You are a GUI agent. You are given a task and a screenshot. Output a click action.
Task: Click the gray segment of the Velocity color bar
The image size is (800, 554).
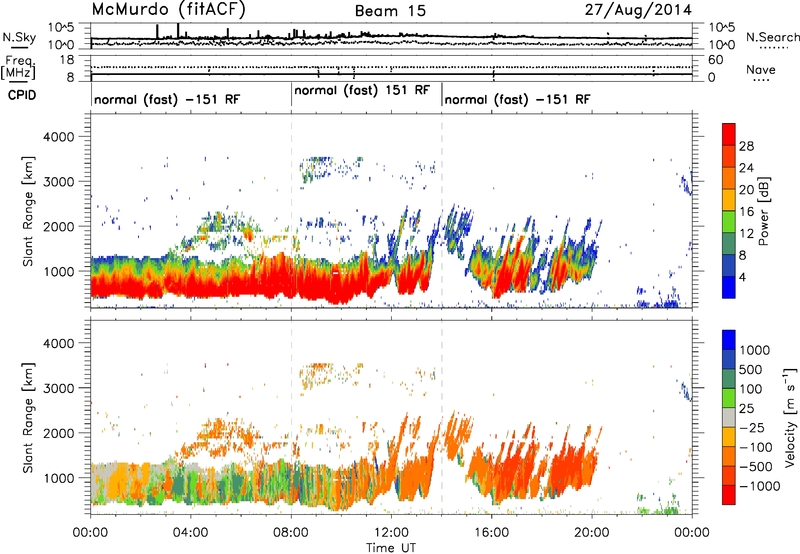point(729,417)
